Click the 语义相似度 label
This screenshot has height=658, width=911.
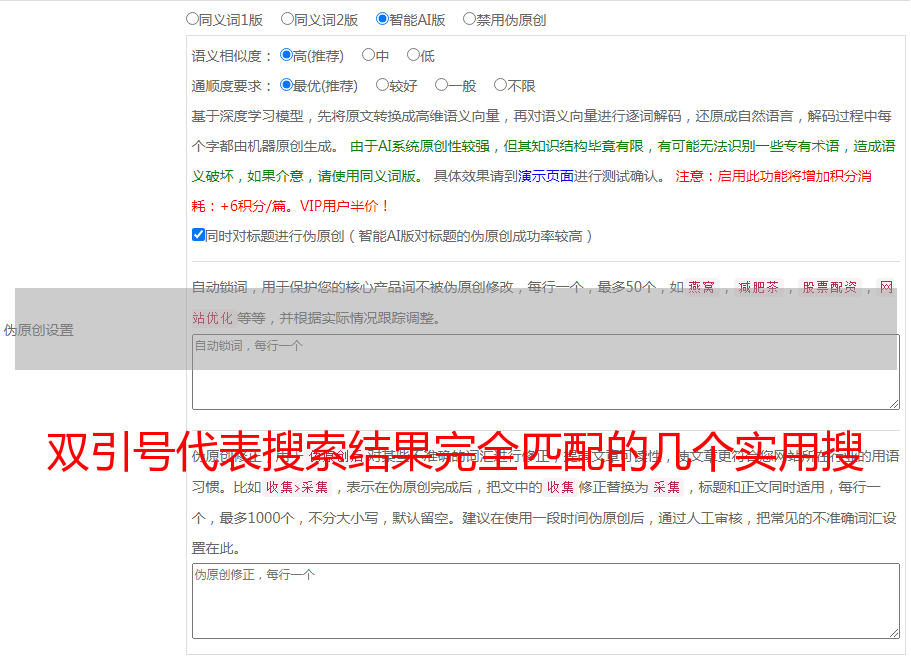pyautogui.click(x=232, y=56)
